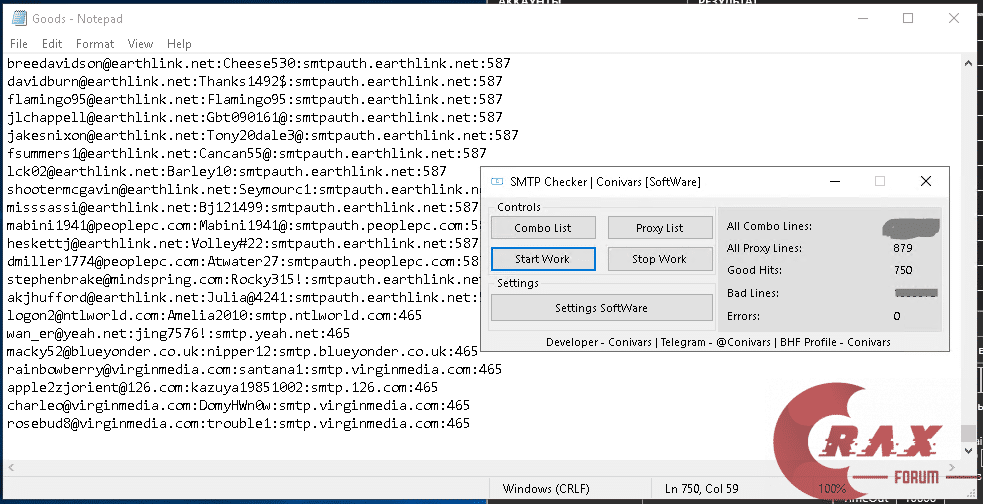Click the SMTP Checker app icon
This screenshot has height=504, width=983.
tap(497, 182)
